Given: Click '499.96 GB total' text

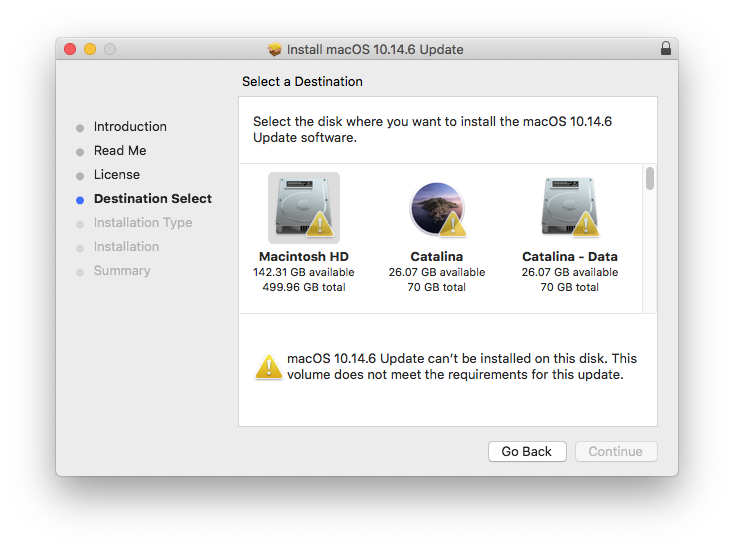Looking at the screenshot, I should [304, 287].
